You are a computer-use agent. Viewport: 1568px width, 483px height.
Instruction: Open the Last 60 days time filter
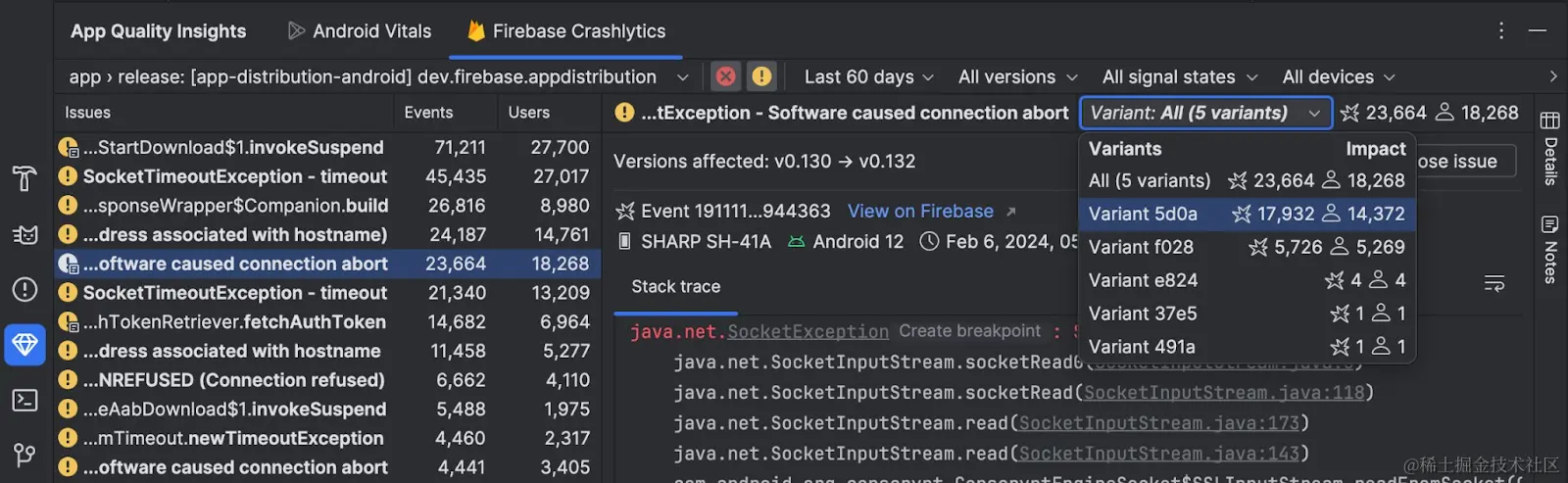coord(868,76)
